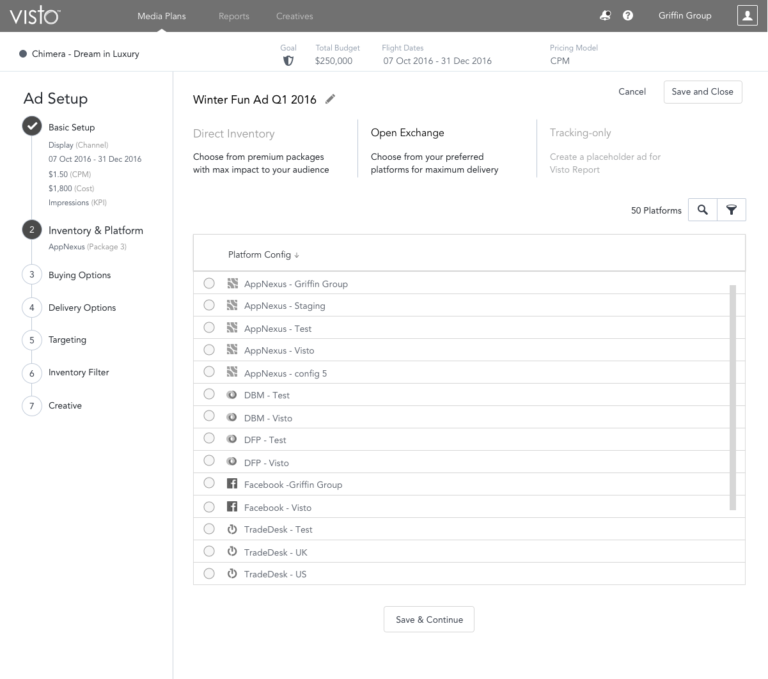The image size is (768, 679).
Task: Open Delivery Options step
Action: [82, 308]
